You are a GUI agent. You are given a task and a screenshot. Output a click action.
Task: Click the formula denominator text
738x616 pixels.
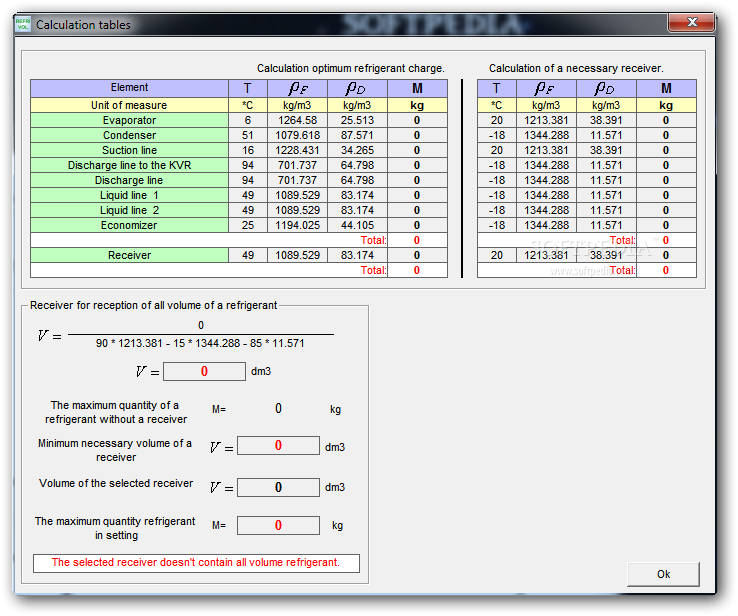(200, 343)
